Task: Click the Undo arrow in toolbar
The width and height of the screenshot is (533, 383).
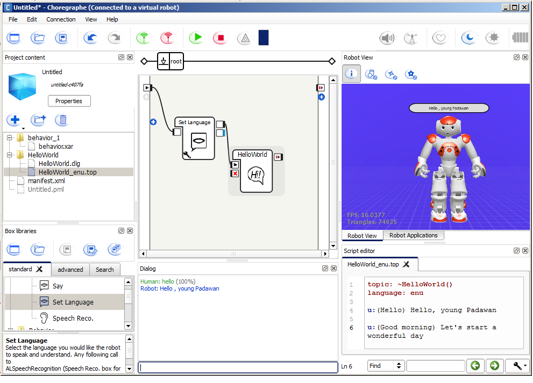Action: click(90, 38)
